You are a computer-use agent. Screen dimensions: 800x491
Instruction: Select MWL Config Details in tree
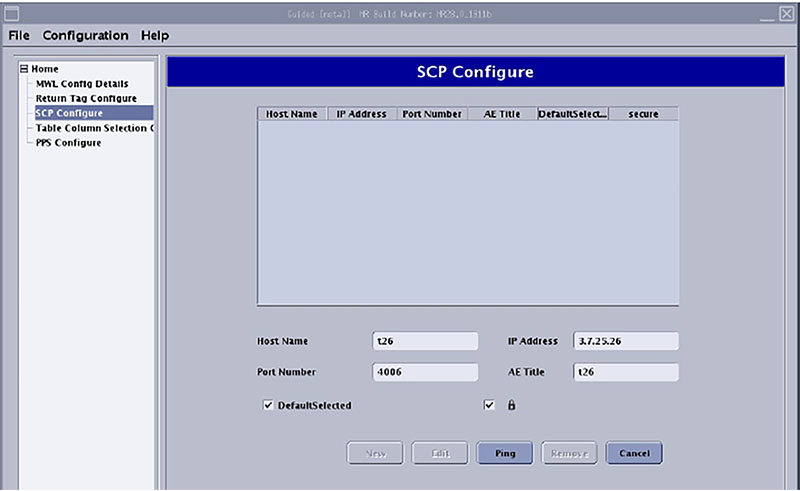[82, 83]
